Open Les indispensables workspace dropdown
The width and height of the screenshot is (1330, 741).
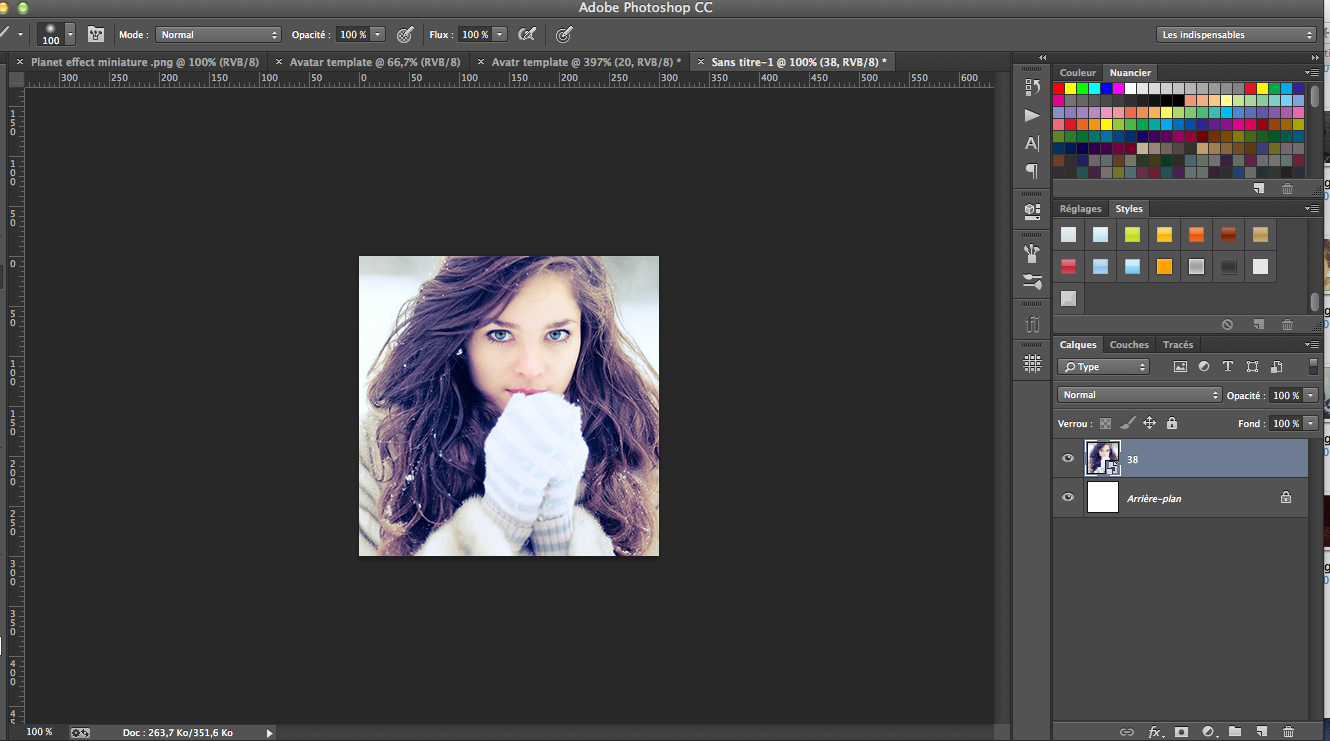tap(1236, 34)
